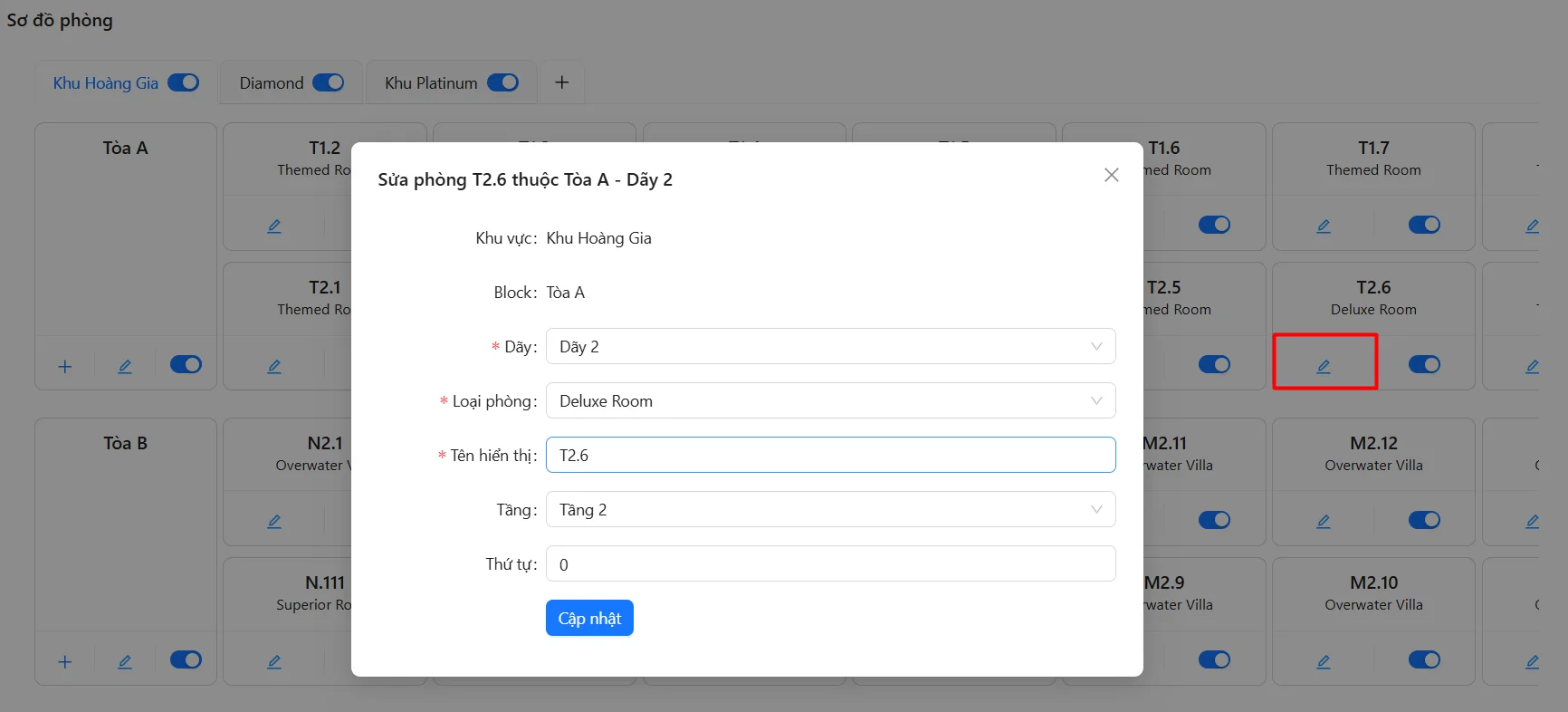The width and height of the screenshot is (1568, 712).
Task: Add a room row to Tòa B
Action: point(65,661)
